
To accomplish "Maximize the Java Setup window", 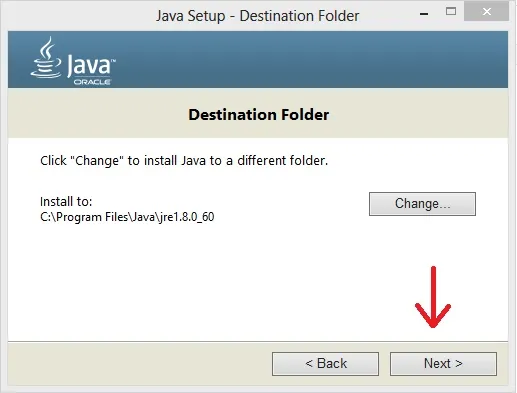I will tap(451, 12).
